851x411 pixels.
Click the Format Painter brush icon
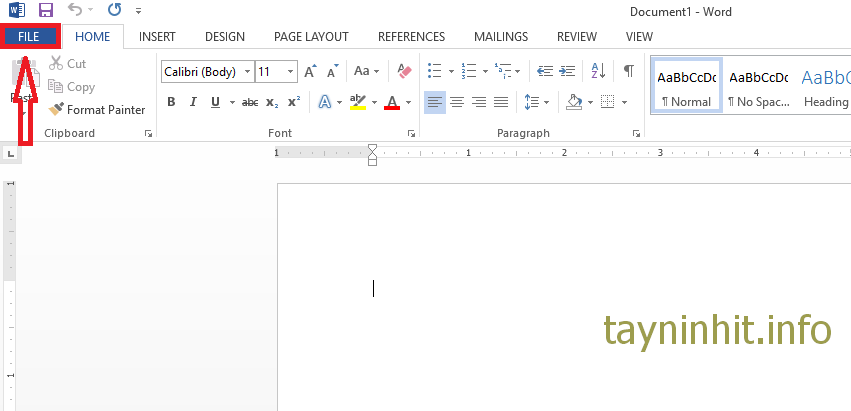[56, 110]
